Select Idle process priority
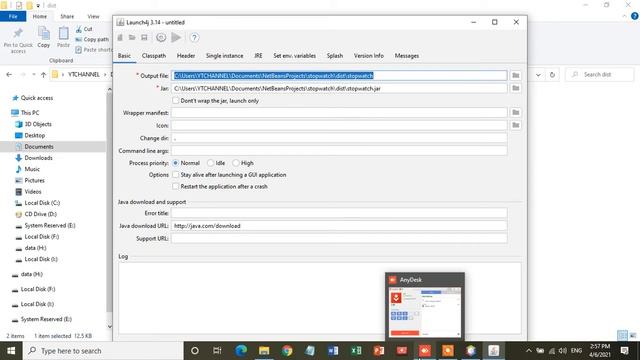This screenshot has width=640, height=360. pos(211,163)
